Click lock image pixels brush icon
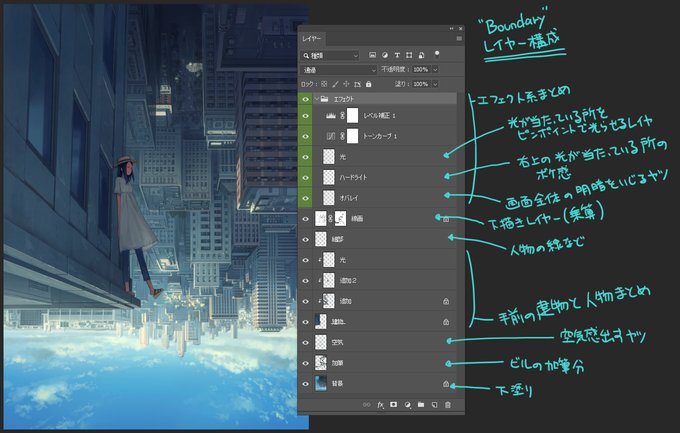The height and width of the screenshot is (433, 680). tap(335, 84)
